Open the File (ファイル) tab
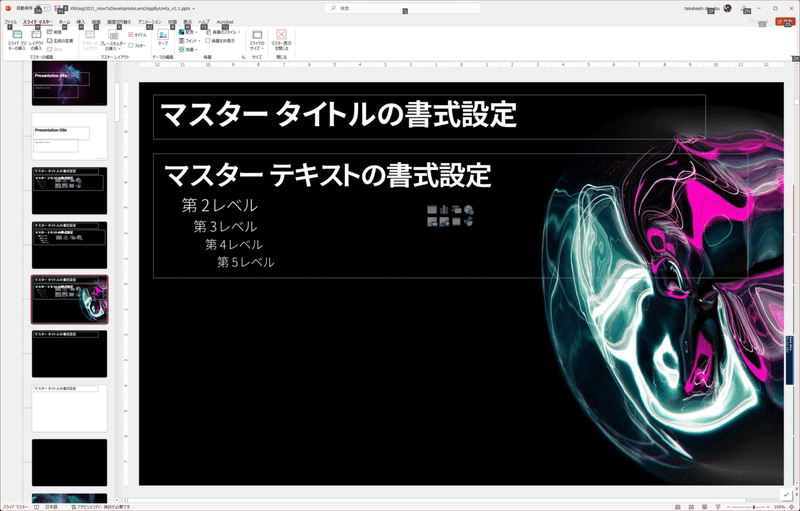 pos(10,22)
